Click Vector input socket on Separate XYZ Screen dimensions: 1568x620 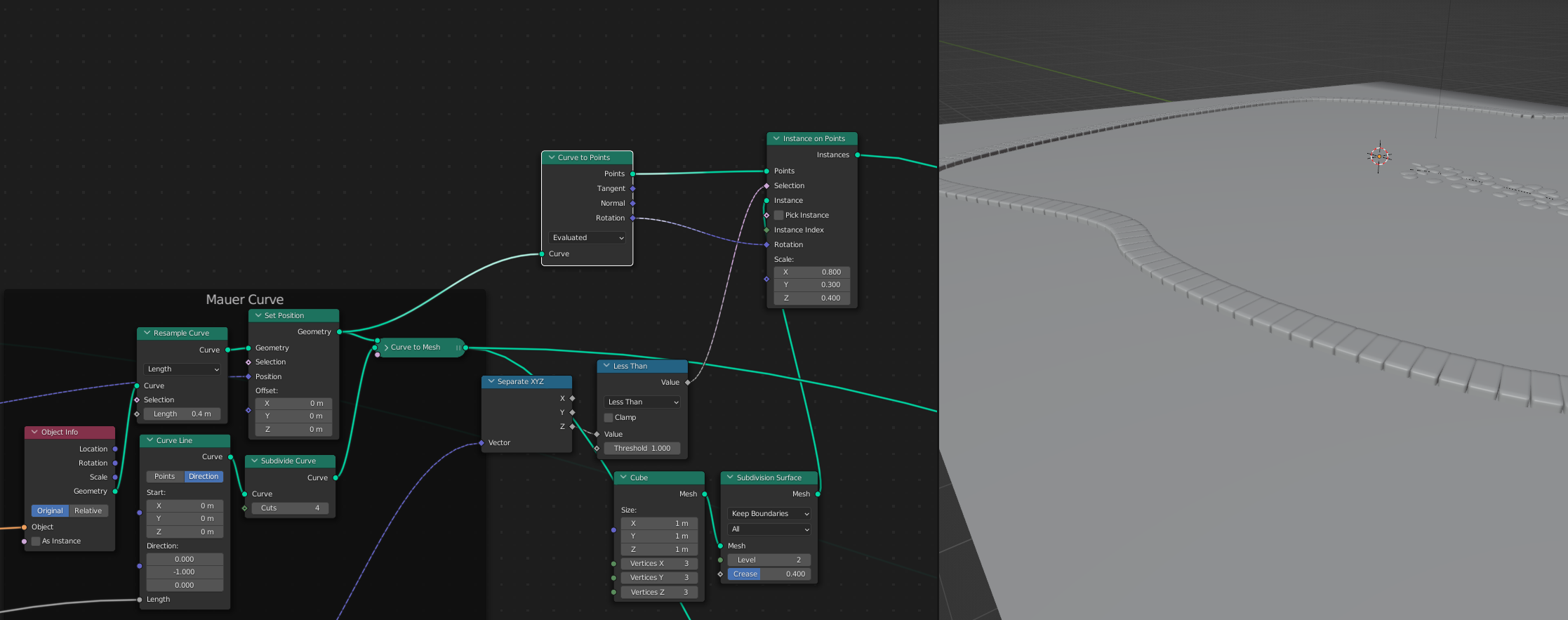tap(481, 443)
